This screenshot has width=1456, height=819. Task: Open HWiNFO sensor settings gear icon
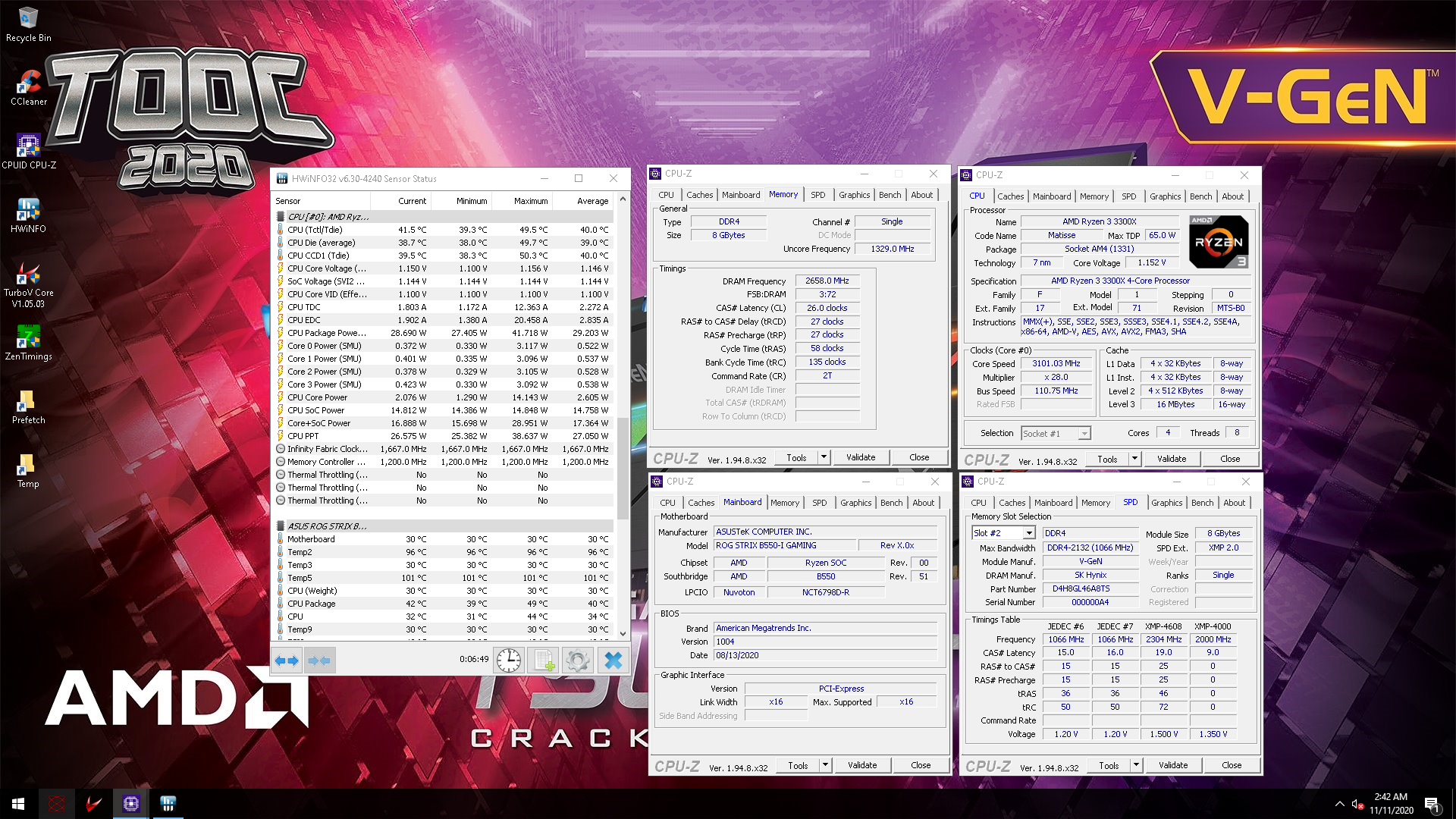(x=577, y=661)
